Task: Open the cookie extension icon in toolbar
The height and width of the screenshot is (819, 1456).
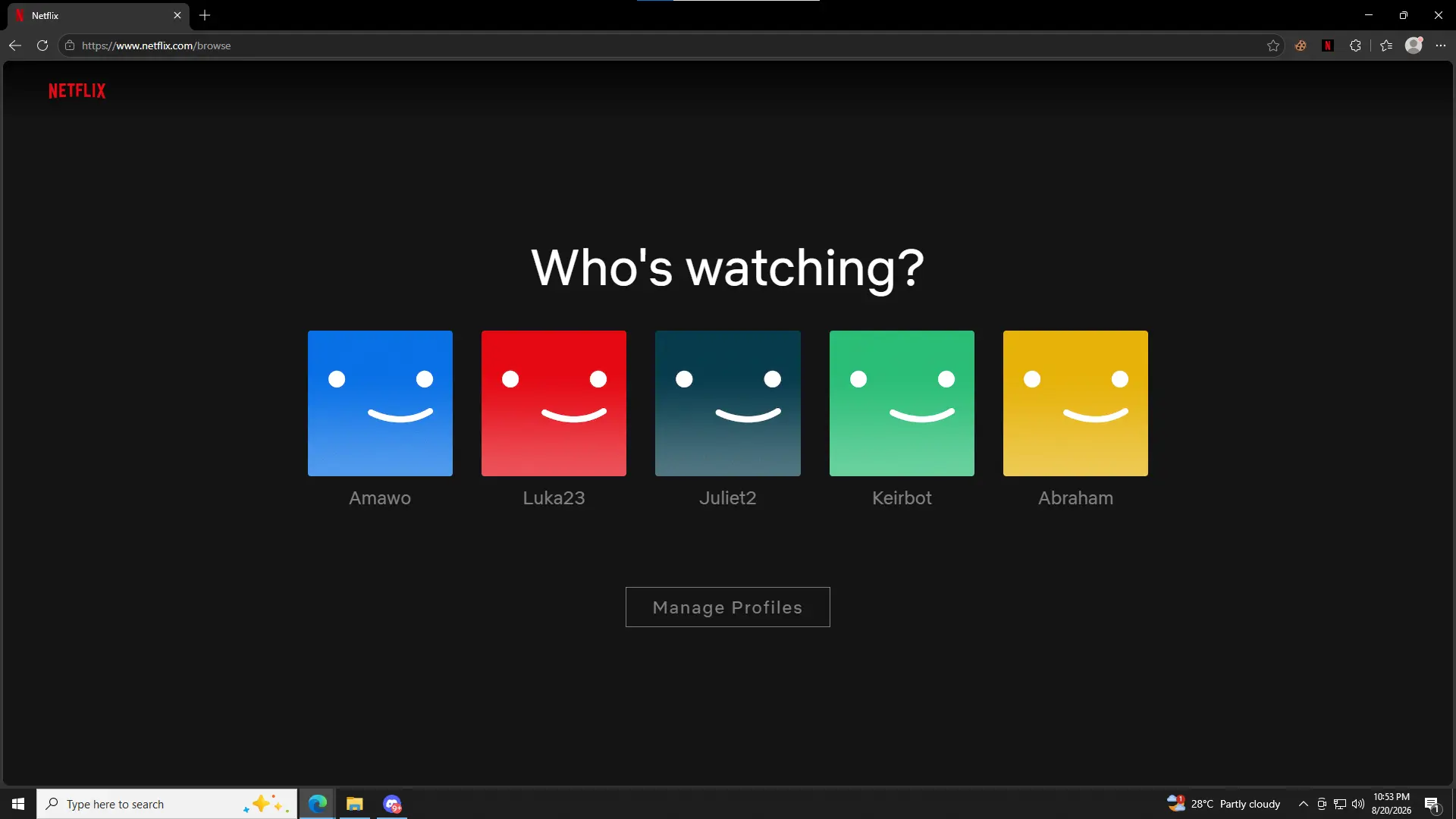Action: click(1301, 45)
